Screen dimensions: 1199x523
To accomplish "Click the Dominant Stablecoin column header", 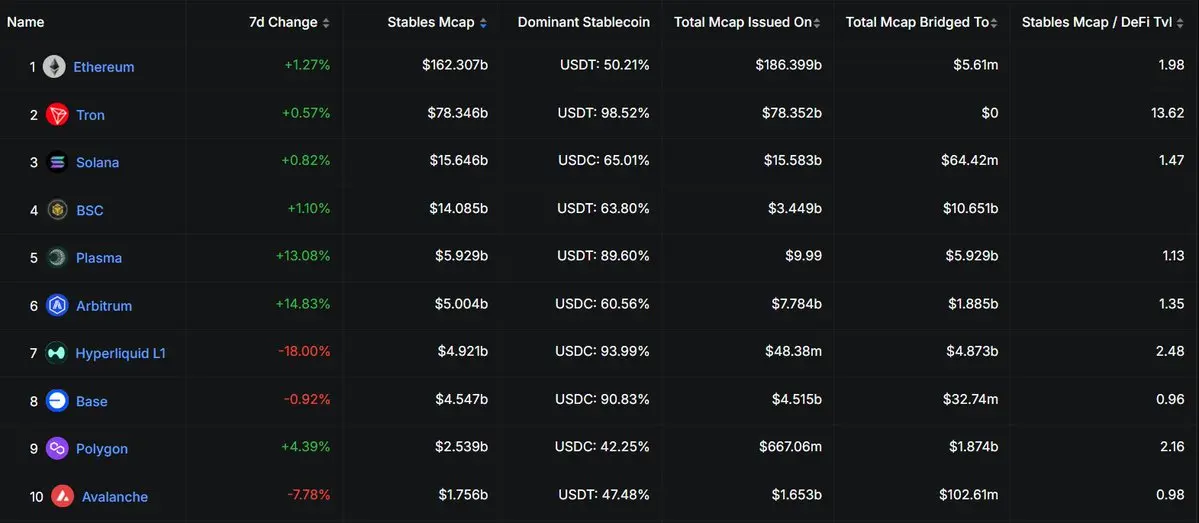I will click(x=583, y=22).
